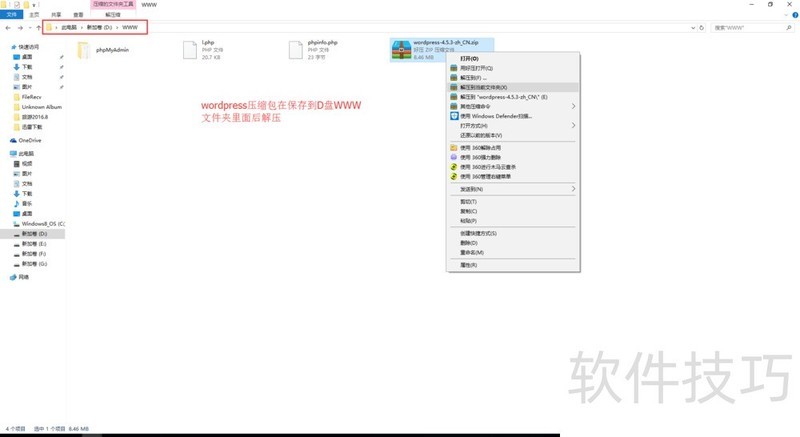Screen dimensions: 800x437
Task: Click 此电脑 in the address breadcrumb
Action: [69, 28]
